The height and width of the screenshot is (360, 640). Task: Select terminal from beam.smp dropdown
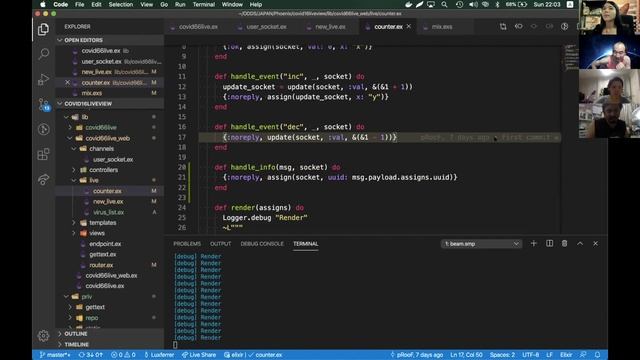[x=481, y=244]
